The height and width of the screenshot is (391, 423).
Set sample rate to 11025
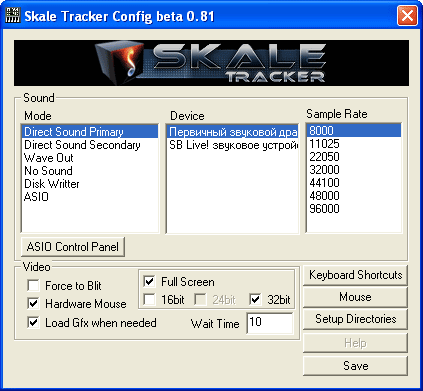[x=354, y=144]
